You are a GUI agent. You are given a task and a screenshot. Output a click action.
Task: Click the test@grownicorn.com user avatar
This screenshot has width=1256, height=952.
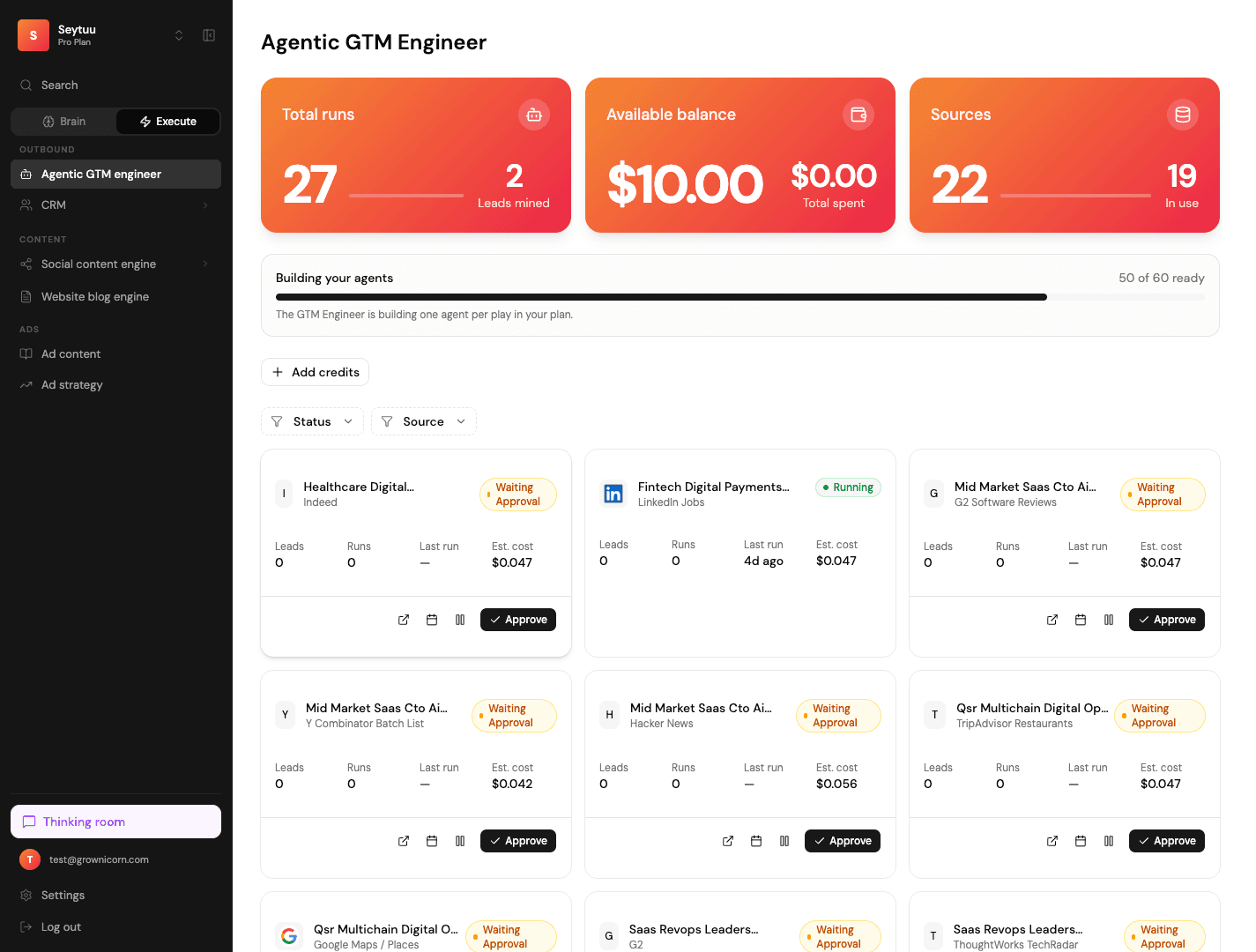(x=30, y=859)
